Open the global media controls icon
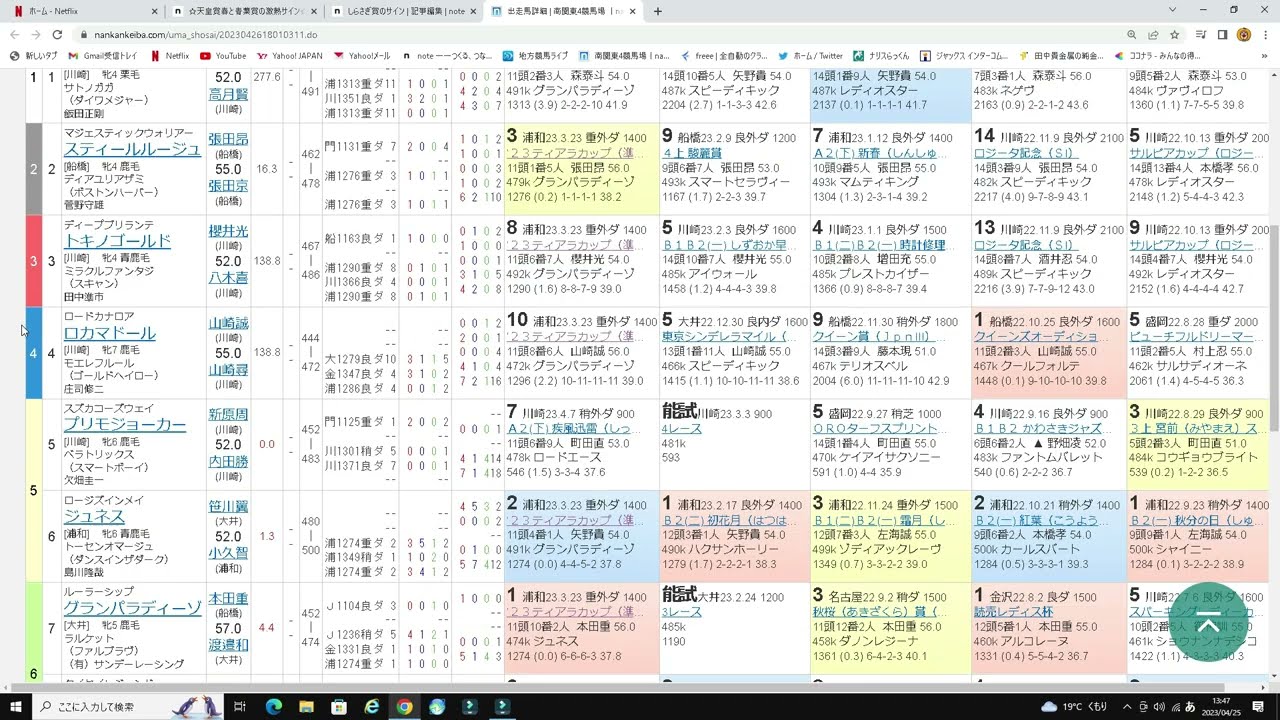This screenshot has height=720, width=1280. 1202,35
